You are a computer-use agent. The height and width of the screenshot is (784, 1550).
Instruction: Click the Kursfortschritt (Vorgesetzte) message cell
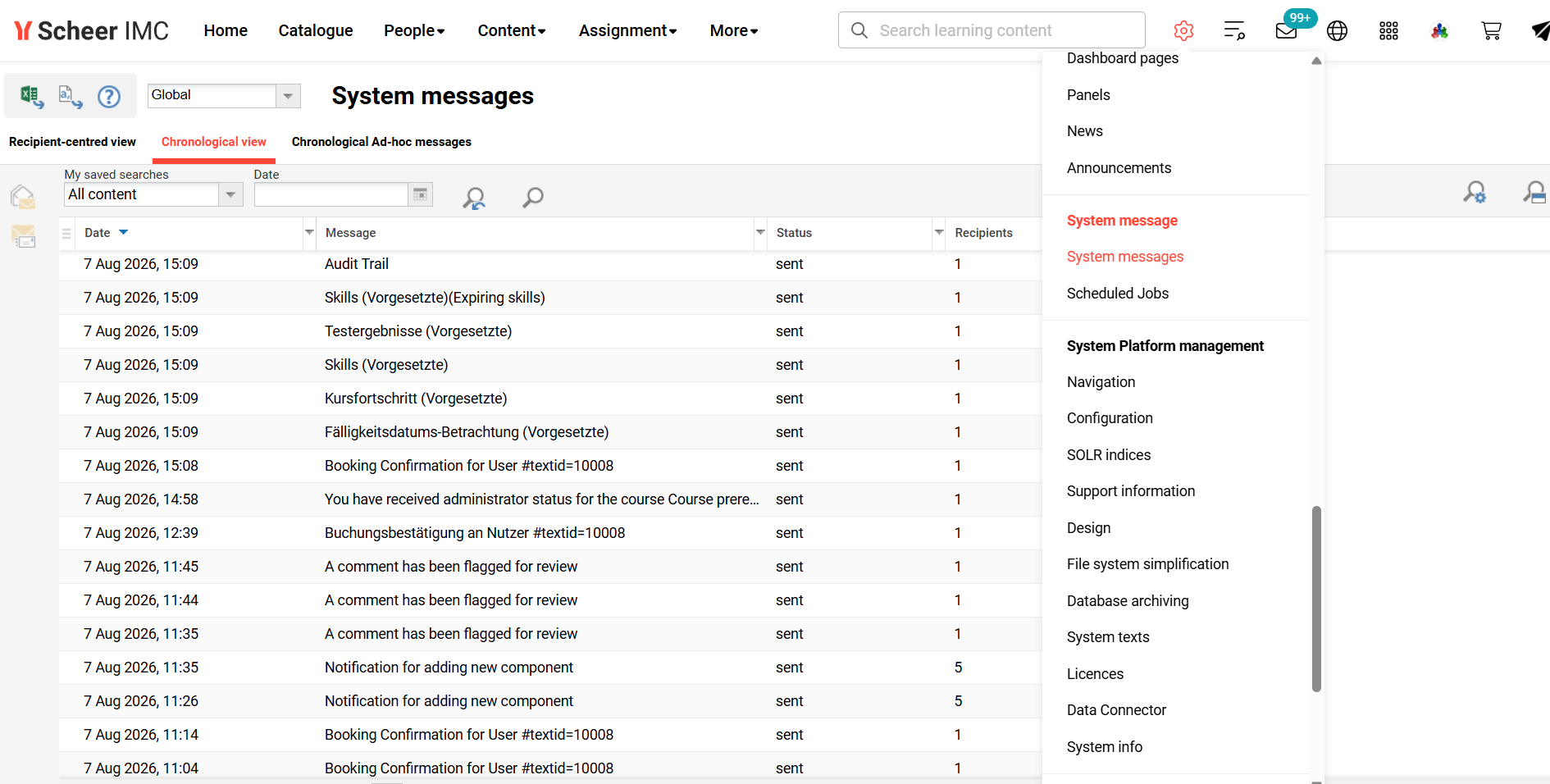[416, 399]
